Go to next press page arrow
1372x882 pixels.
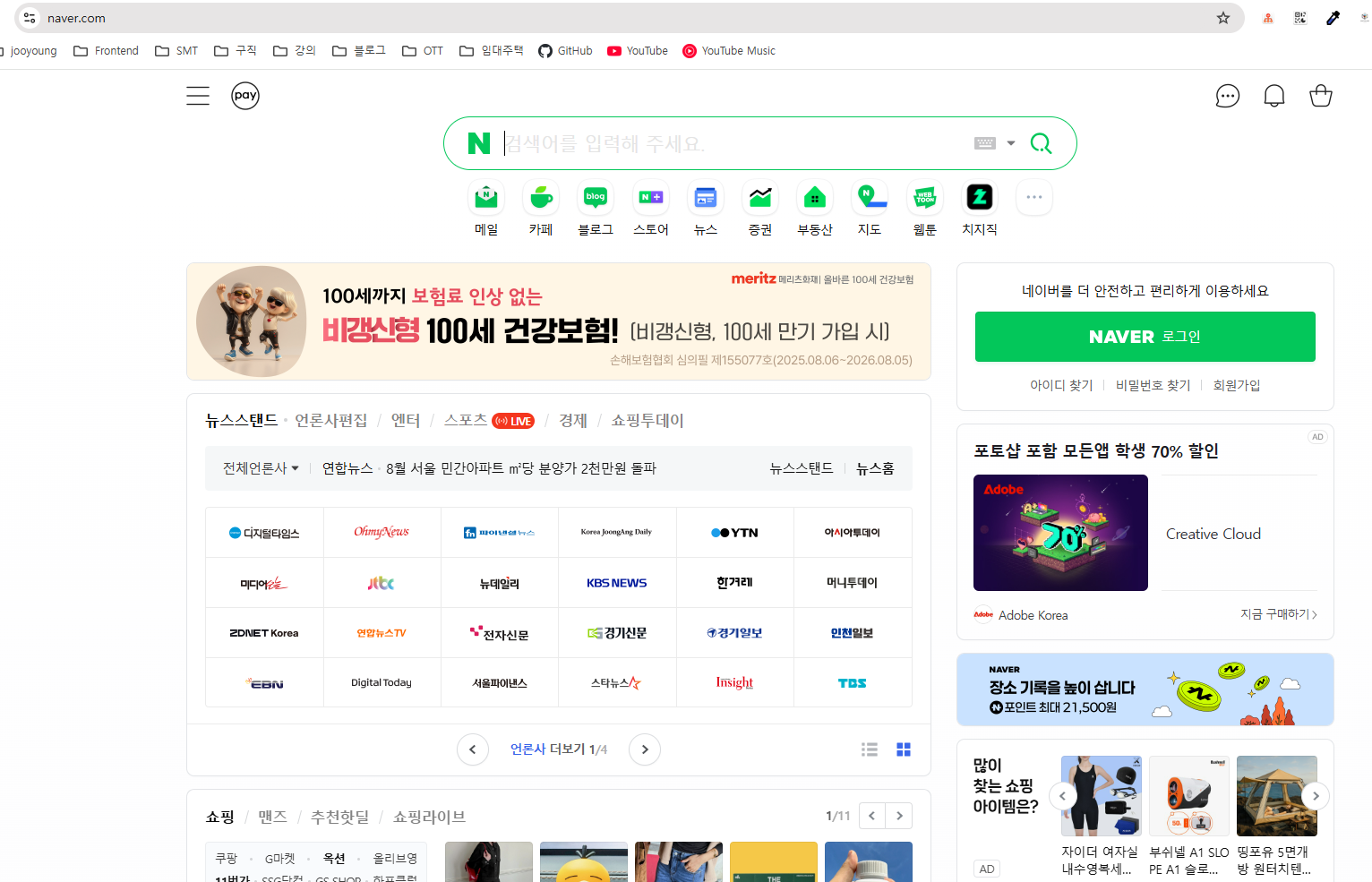[645, 749]
